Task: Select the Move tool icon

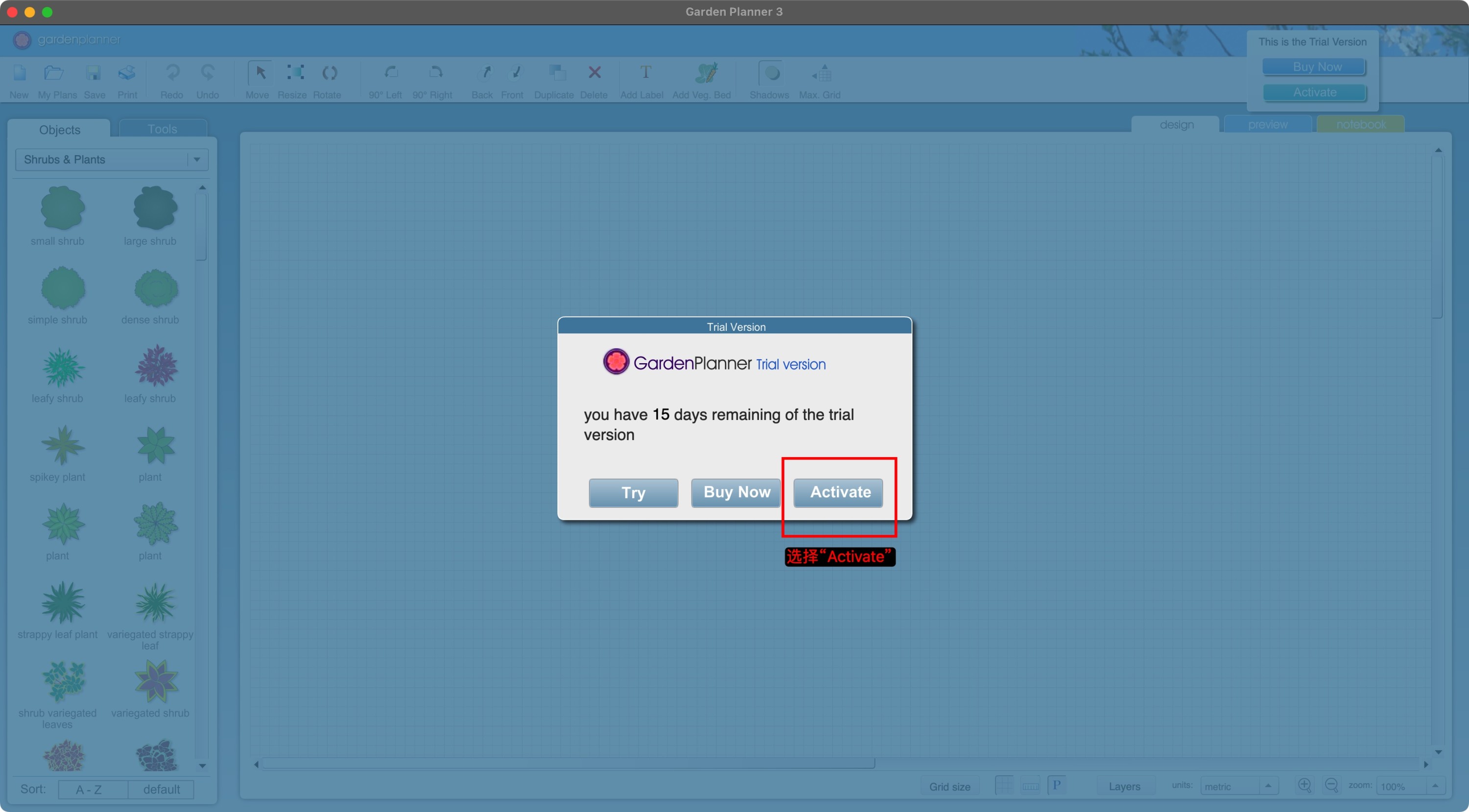Action: click(x=260, y=73)
